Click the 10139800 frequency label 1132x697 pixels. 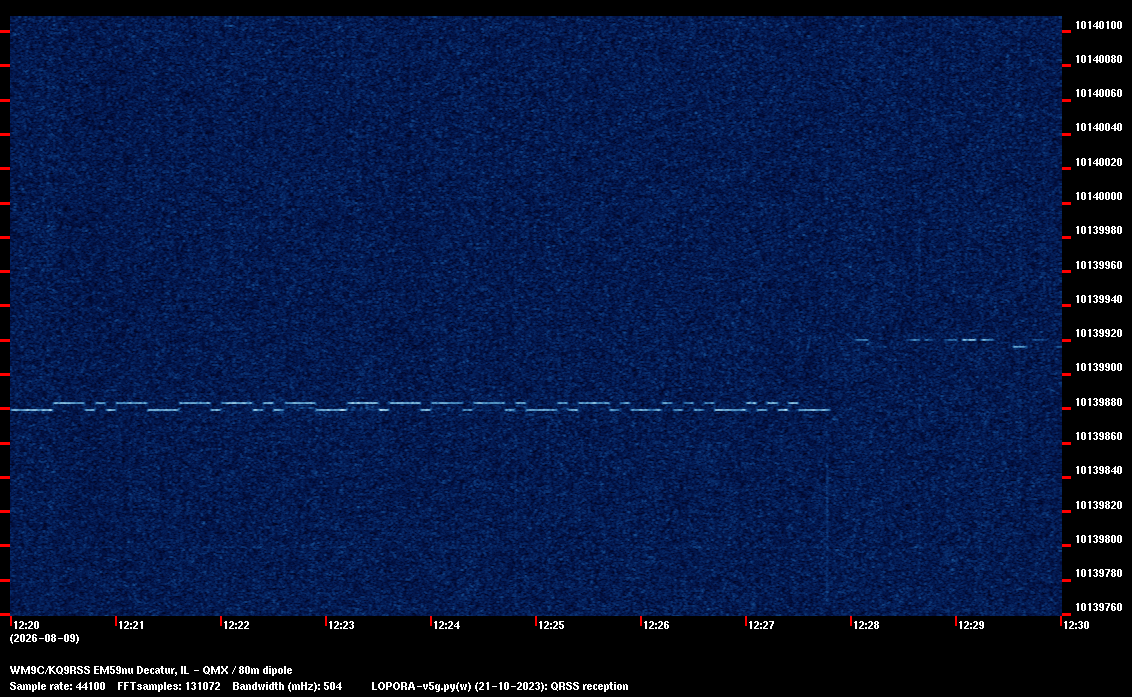coord(1099,539)
